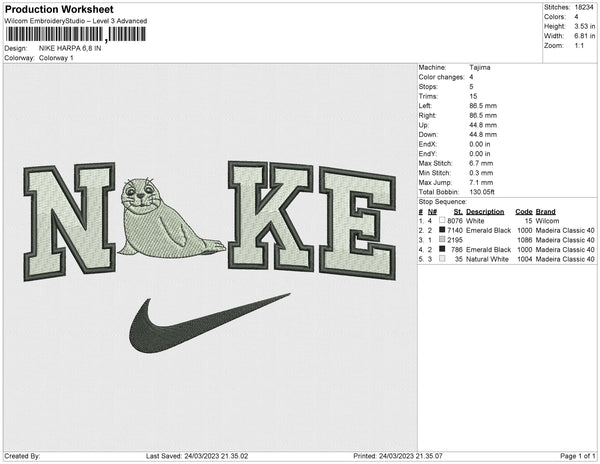This screenshot has height=464, width=600.
Task: Click the 'Production Worksheet' title
Action: pos(59,9)
